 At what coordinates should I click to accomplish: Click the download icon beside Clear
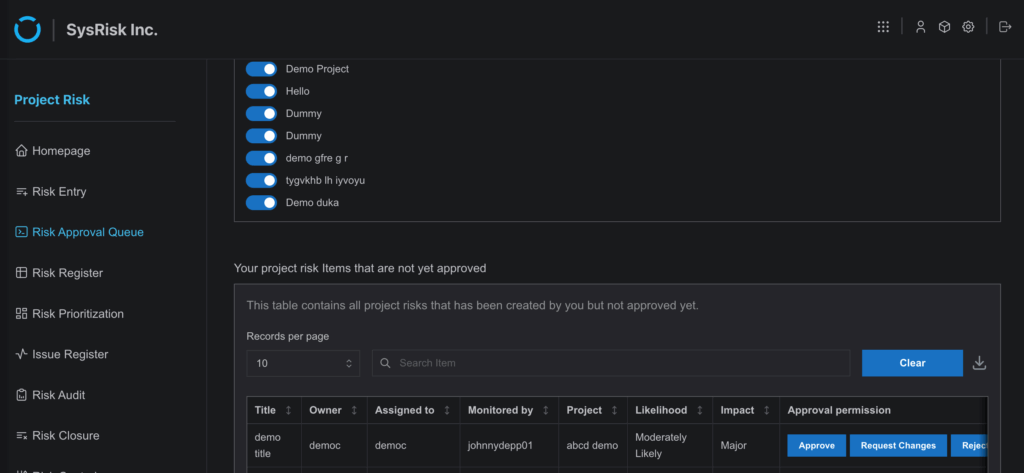pyautogui.click(x=979, y=363)
